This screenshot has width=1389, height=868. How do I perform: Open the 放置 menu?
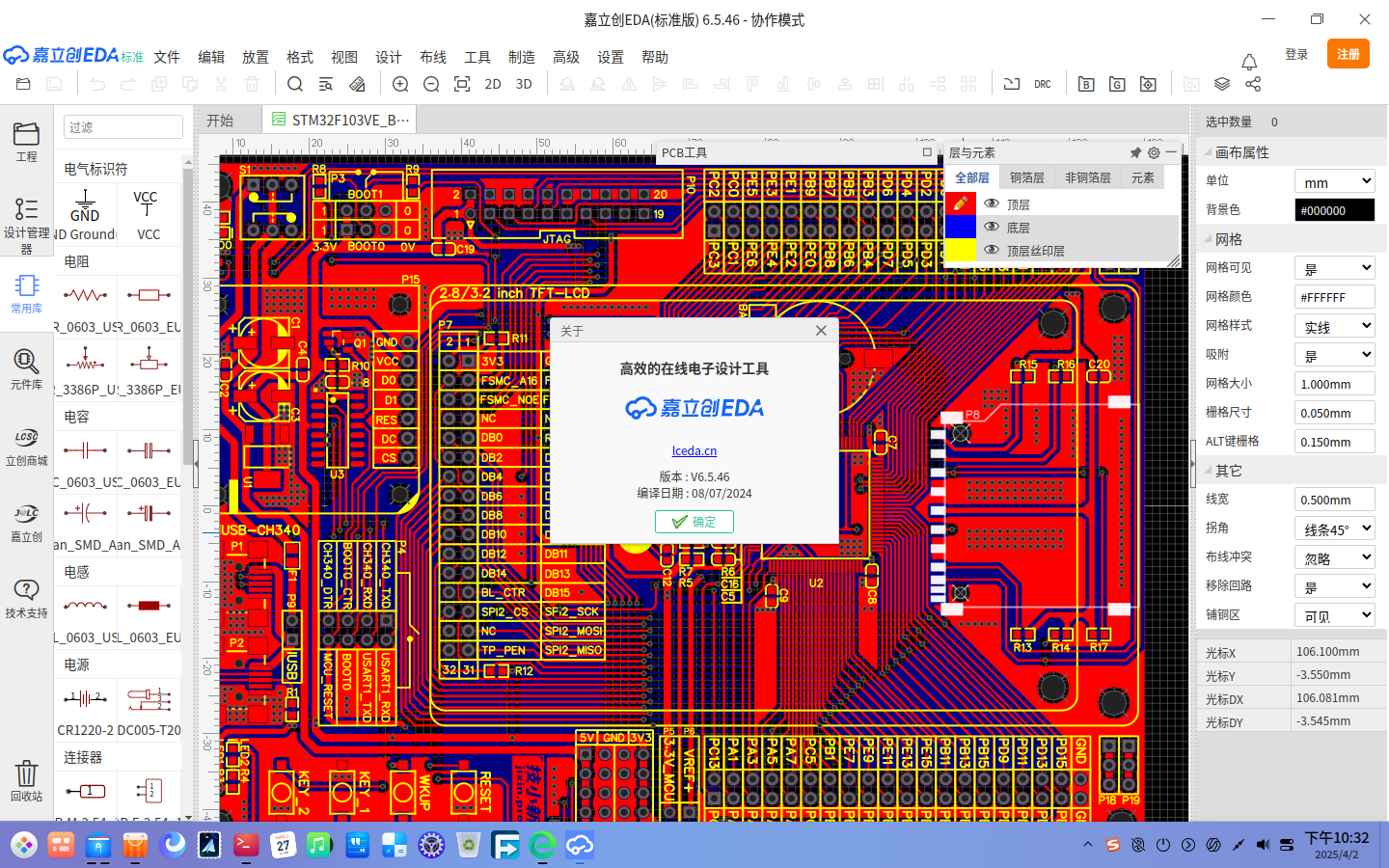pos(256,57)
